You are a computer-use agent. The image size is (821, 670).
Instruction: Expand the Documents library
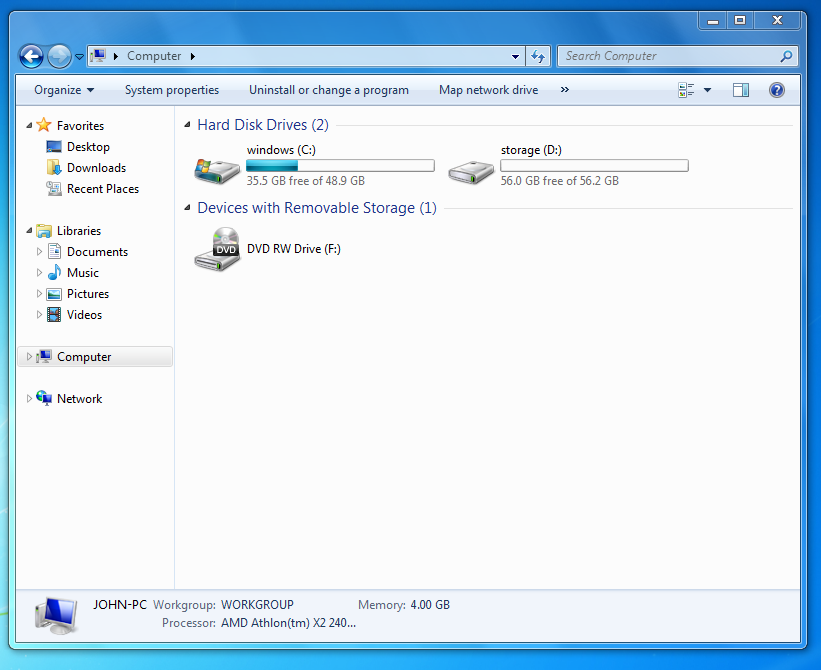39,252
